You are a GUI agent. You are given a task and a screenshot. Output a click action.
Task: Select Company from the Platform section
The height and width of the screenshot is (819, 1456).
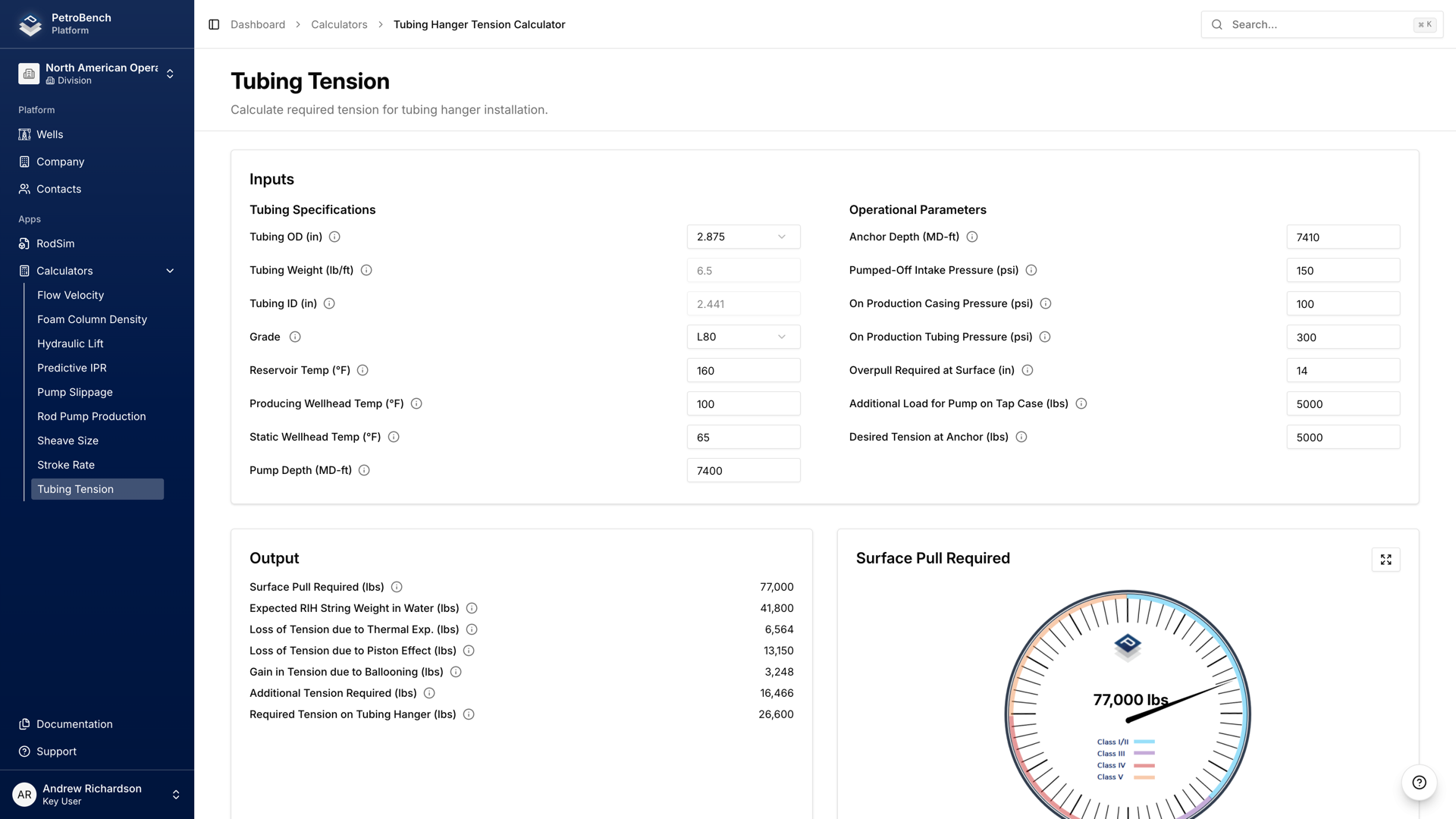pyautogui.click(x=60, y=162)
